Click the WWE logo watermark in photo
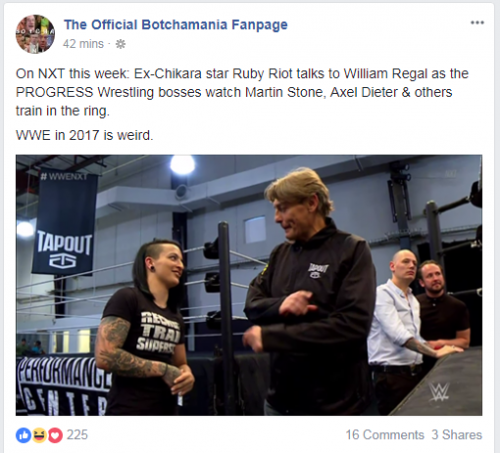This screenshot has height=453, width=500. click(439, 392)
